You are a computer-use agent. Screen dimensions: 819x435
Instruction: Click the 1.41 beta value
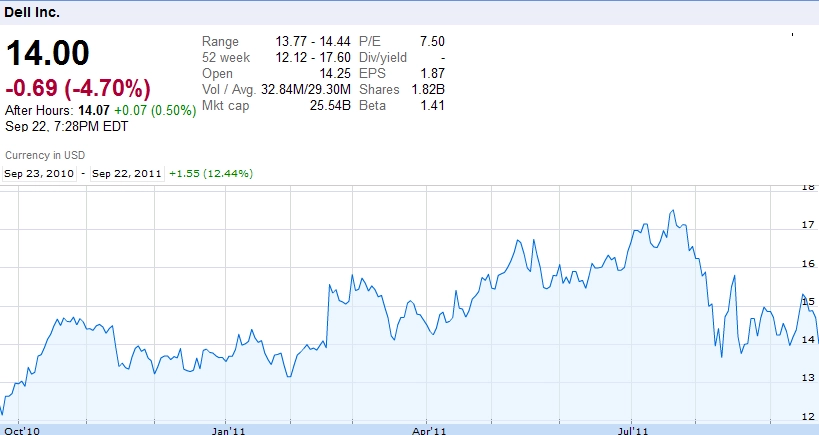[x=433, y=105]
